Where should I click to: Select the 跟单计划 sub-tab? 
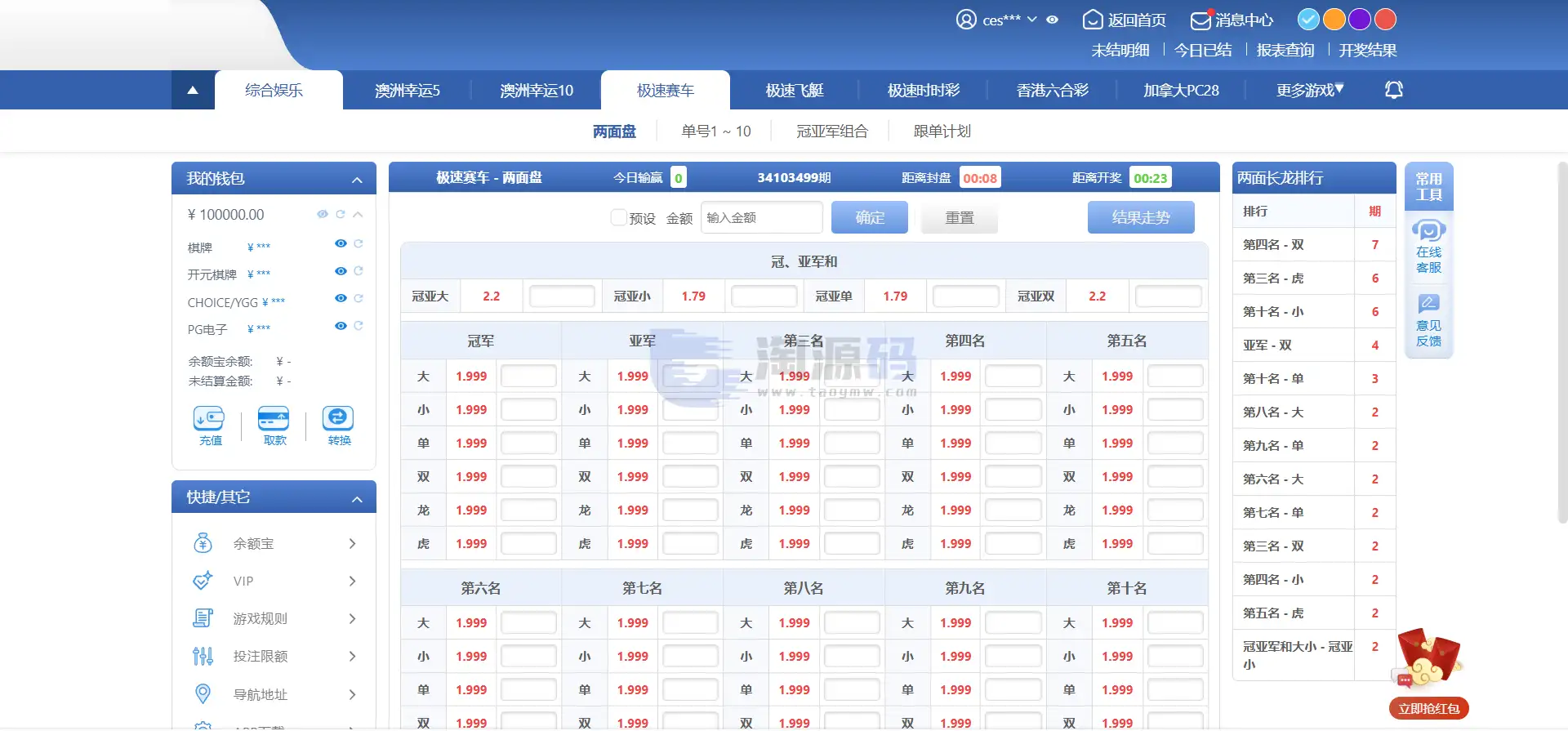(x=942, y=131)
